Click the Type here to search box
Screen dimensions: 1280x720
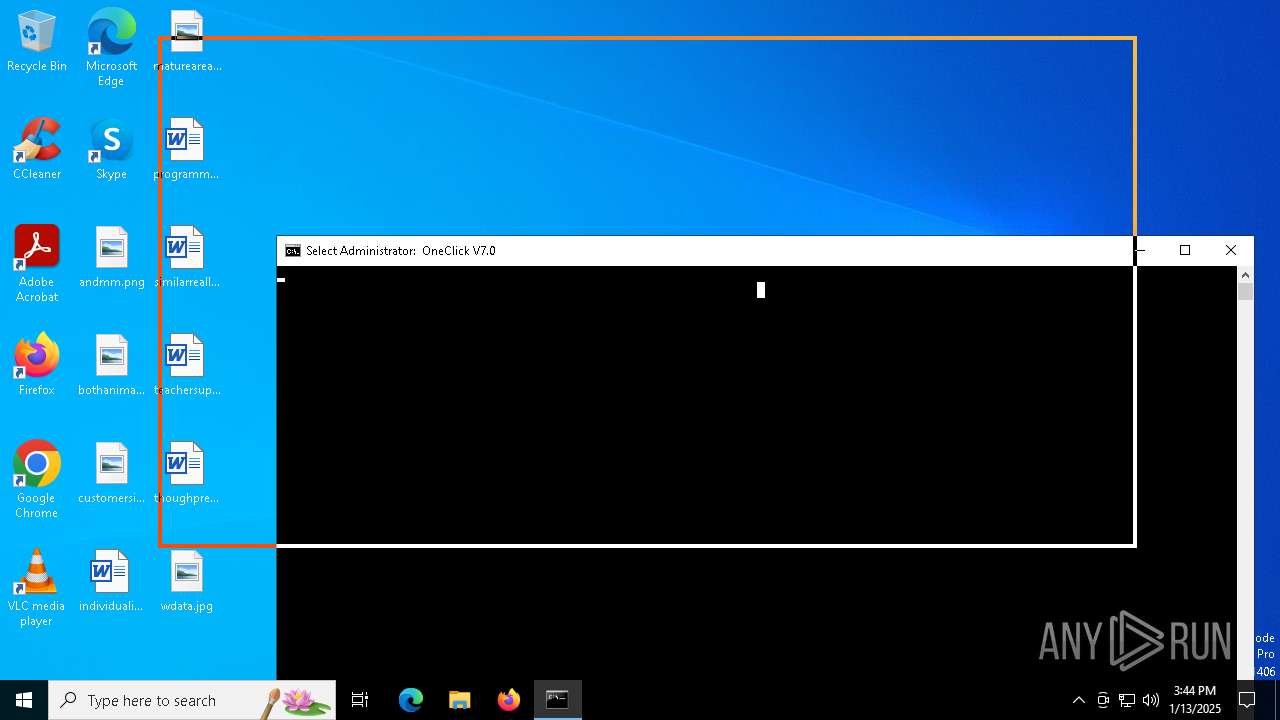(192, 700)
